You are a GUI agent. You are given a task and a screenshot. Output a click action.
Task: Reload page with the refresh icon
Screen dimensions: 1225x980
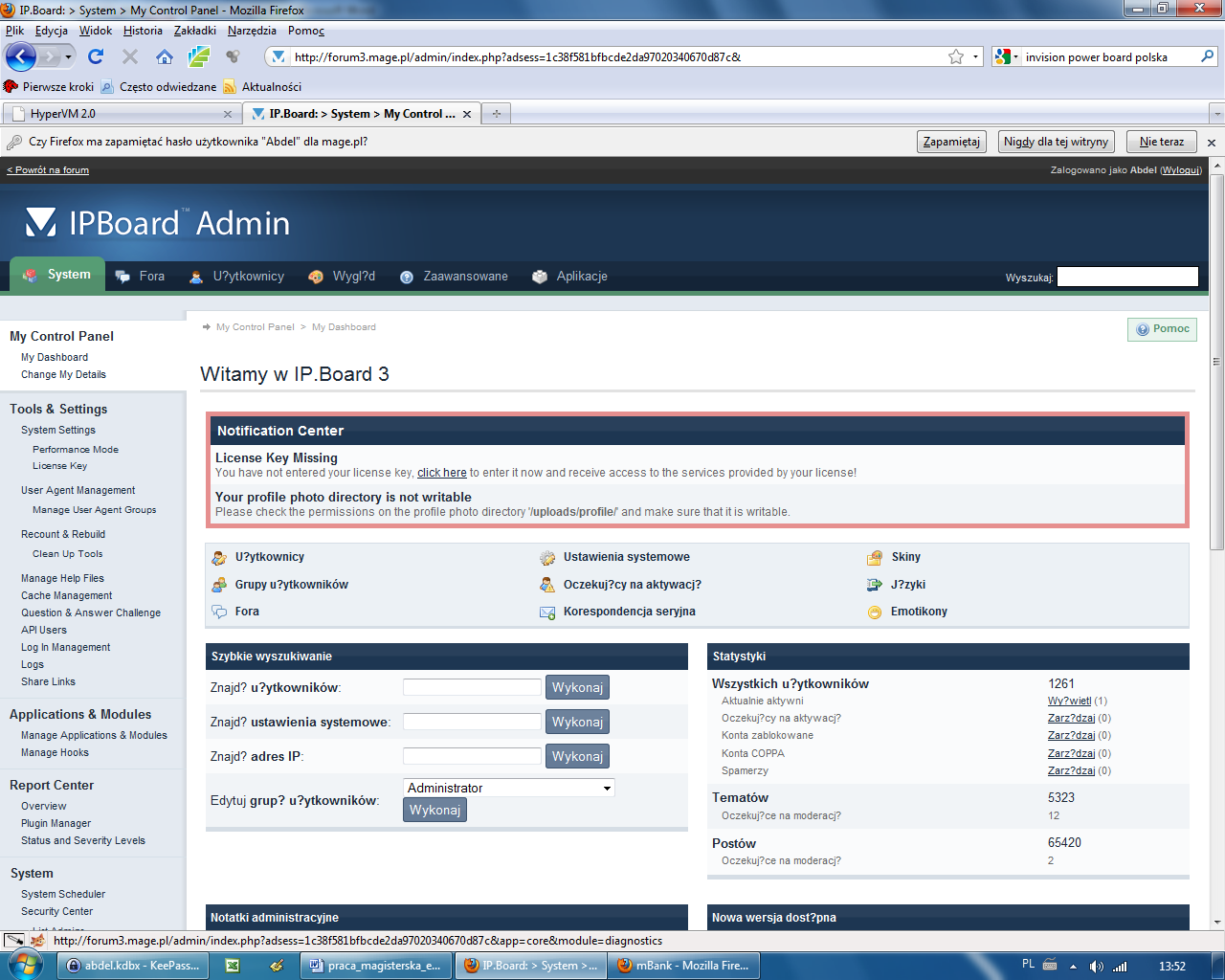[x=96, y=57]
